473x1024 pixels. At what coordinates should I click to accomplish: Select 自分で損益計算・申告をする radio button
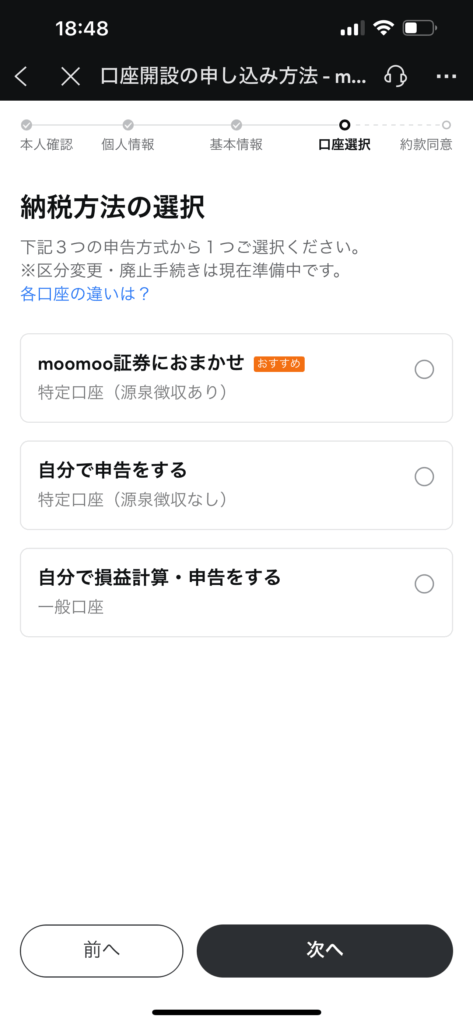point(424,584)
